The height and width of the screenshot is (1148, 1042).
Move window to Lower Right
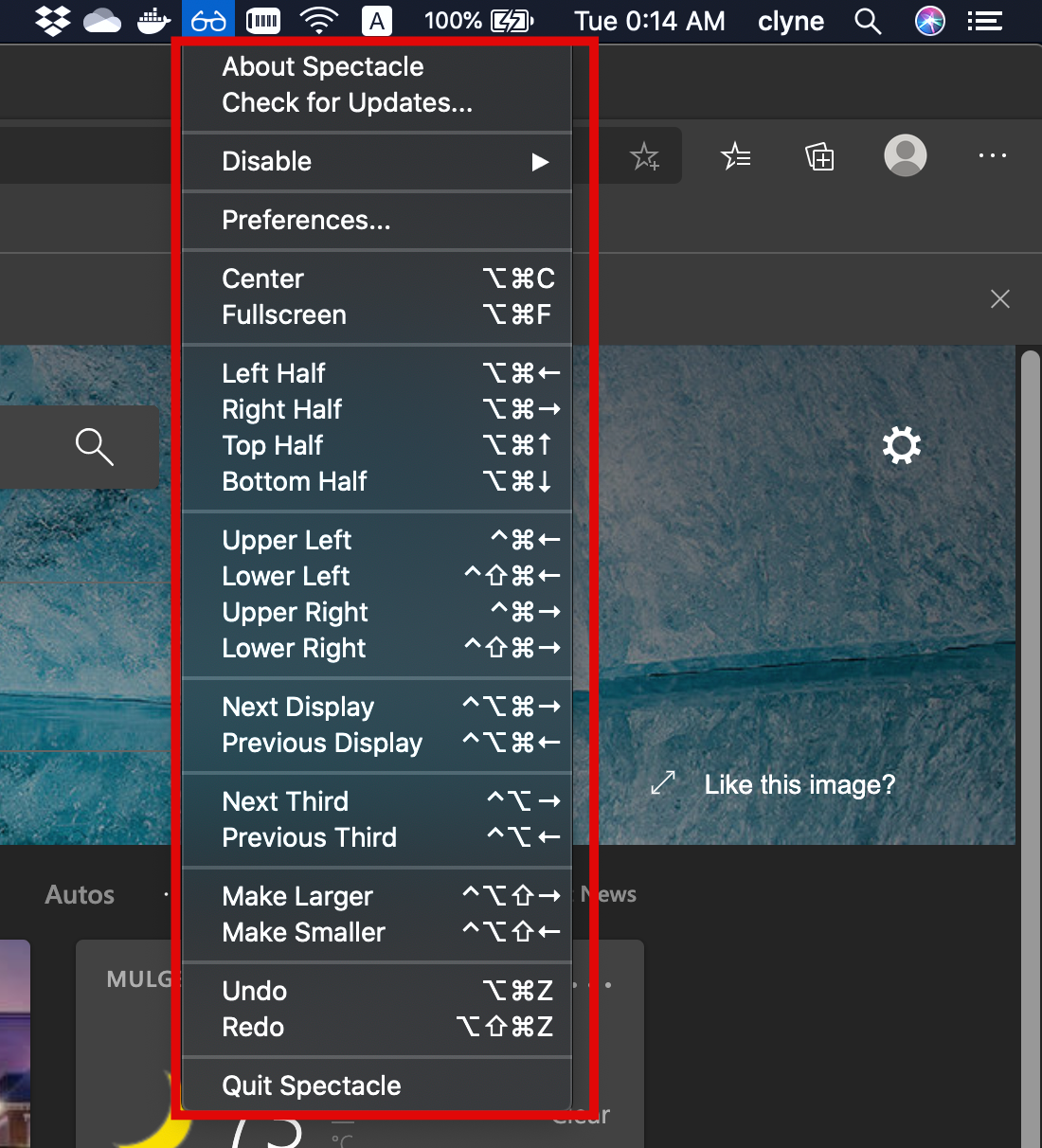click(x=377, y=648)
